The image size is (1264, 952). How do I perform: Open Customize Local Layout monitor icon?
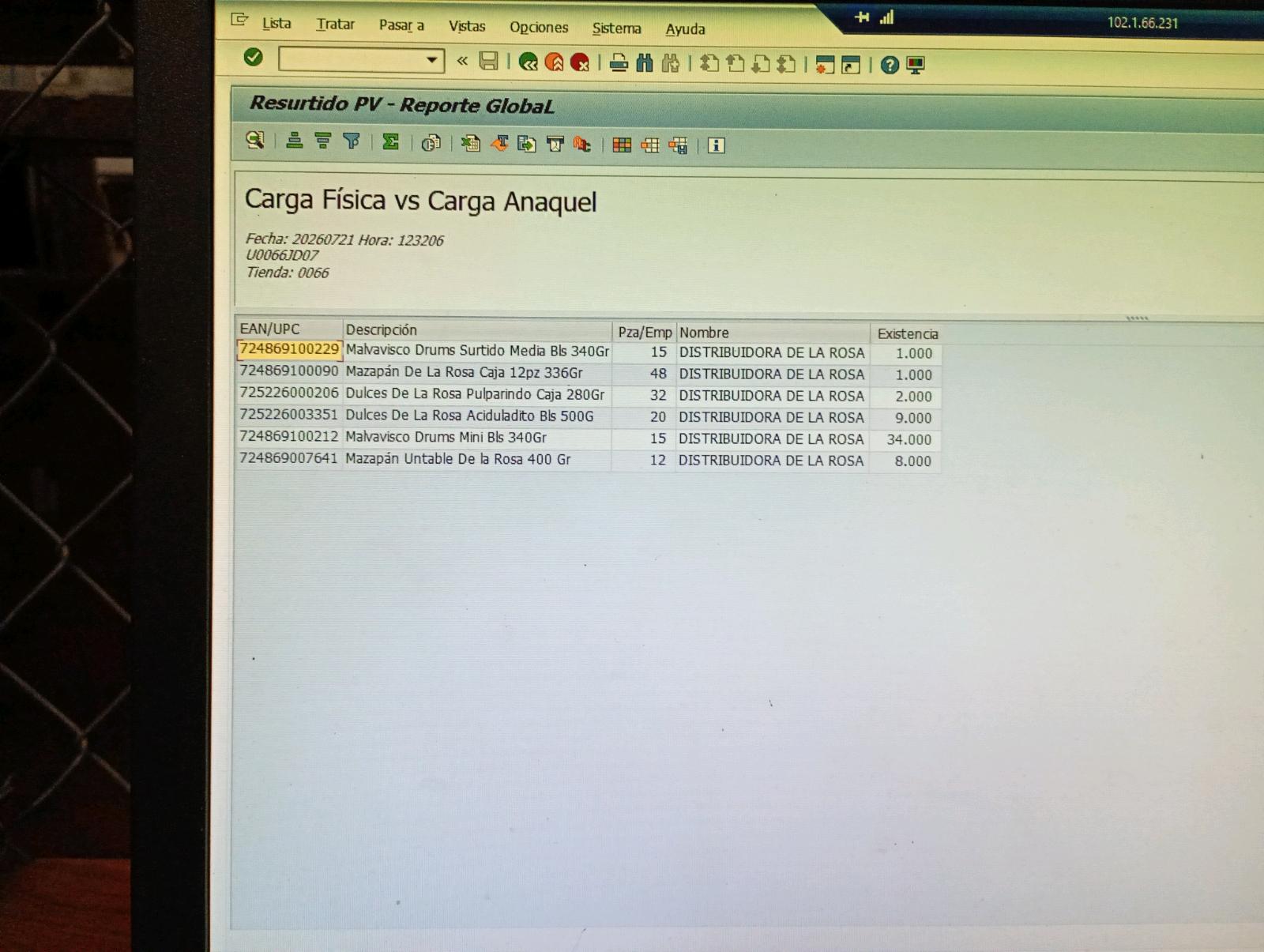[916, 65]
